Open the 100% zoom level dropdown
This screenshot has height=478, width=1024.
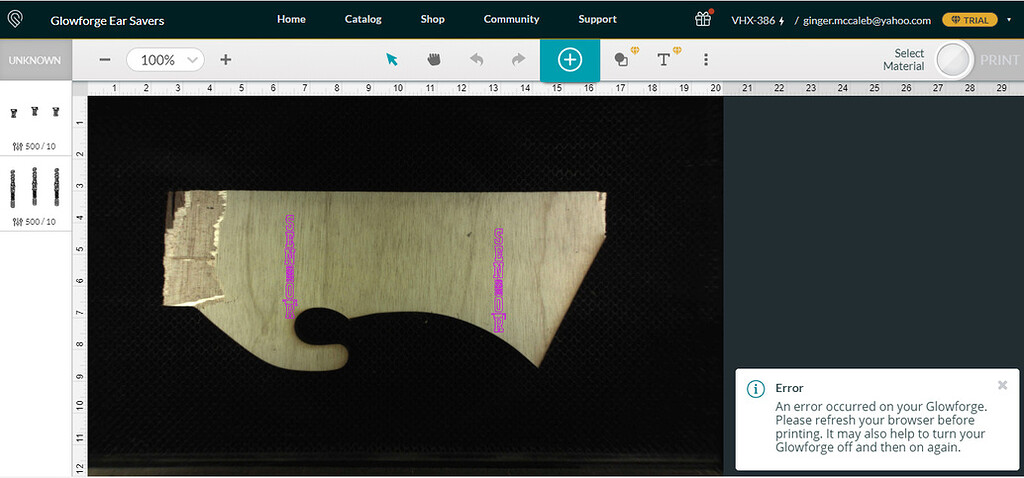165,60
